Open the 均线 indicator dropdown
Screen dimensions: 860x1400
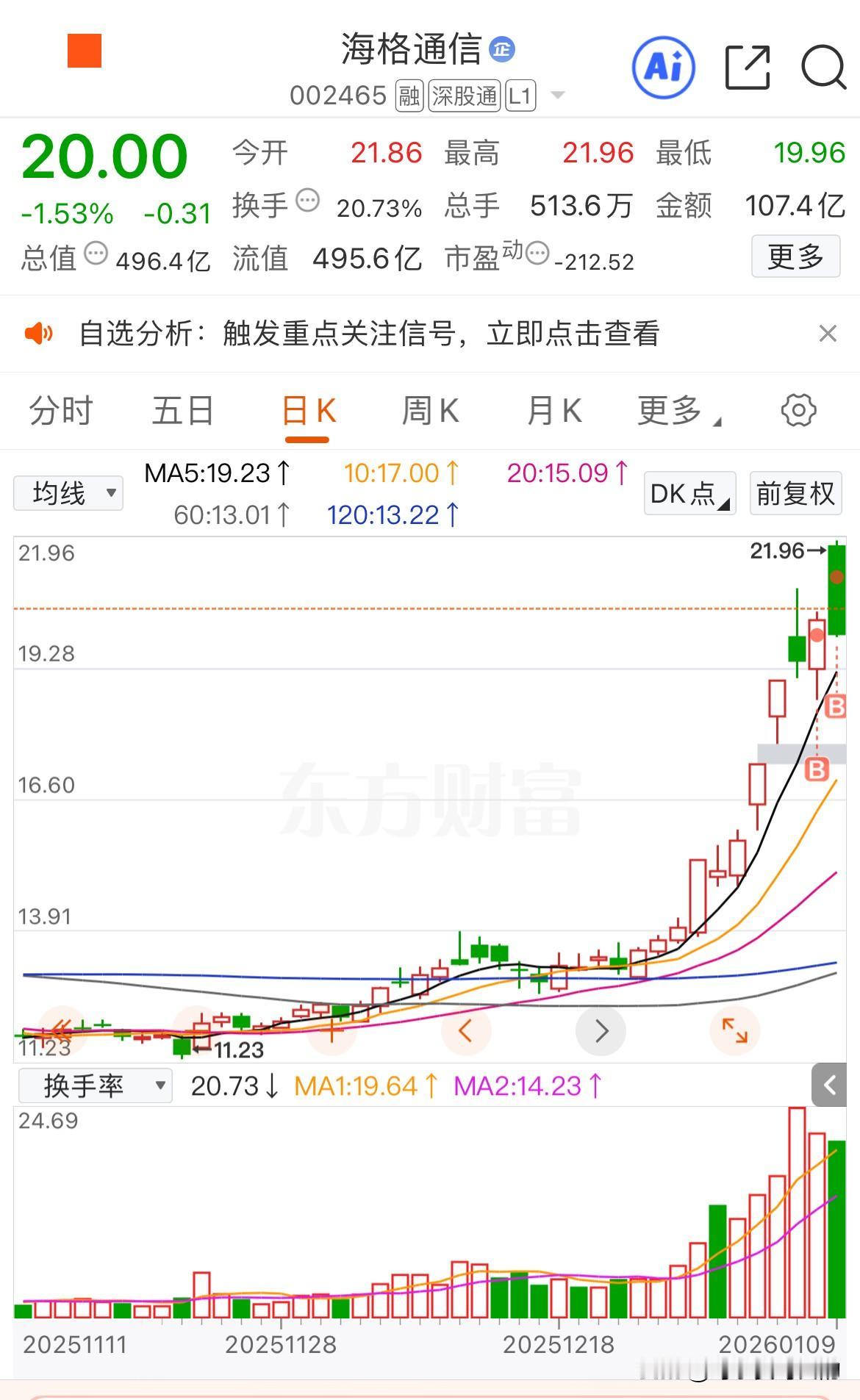[68, 493]
